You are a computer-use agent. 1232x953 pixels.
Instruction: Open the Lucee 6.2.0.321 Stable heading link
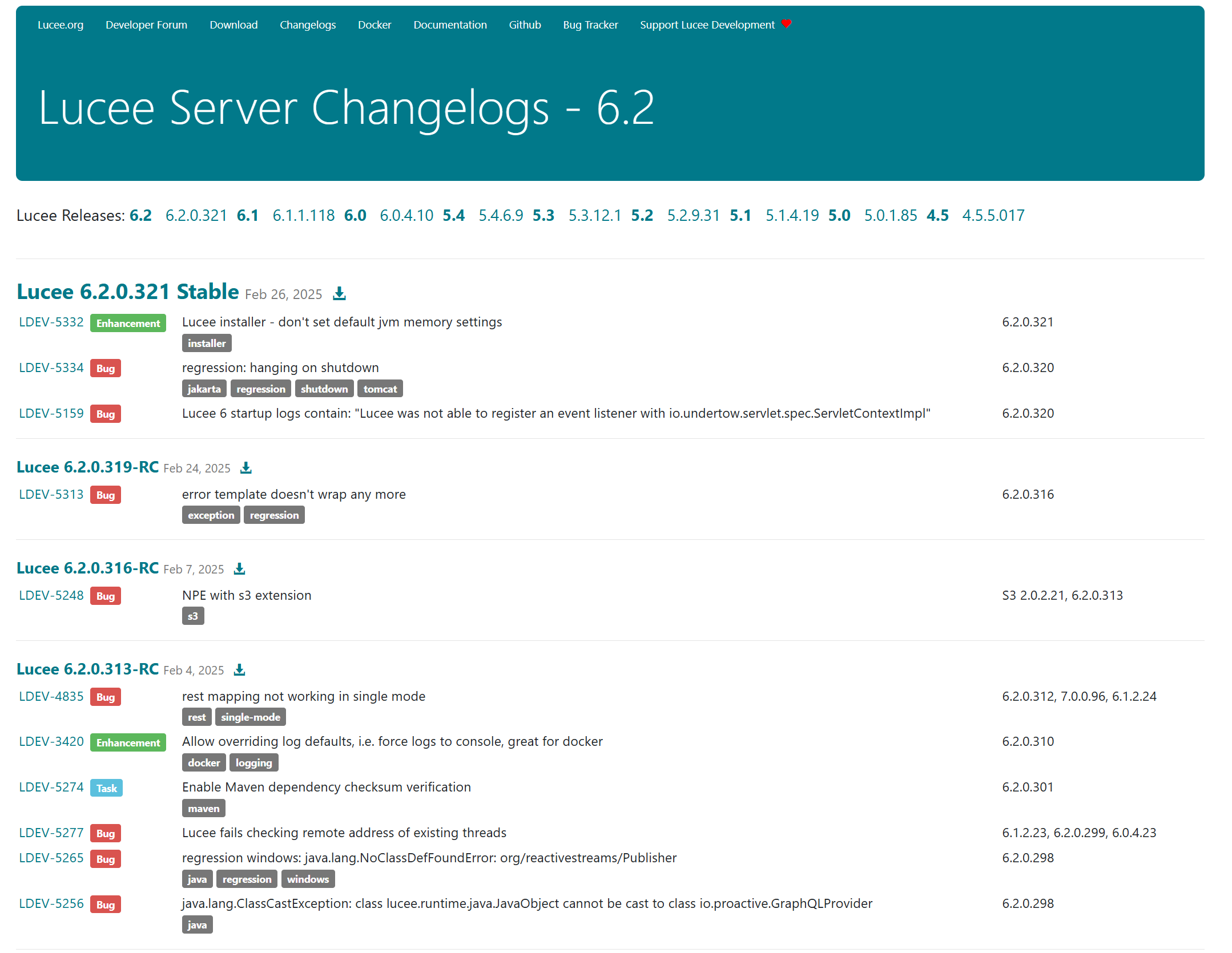128,292
